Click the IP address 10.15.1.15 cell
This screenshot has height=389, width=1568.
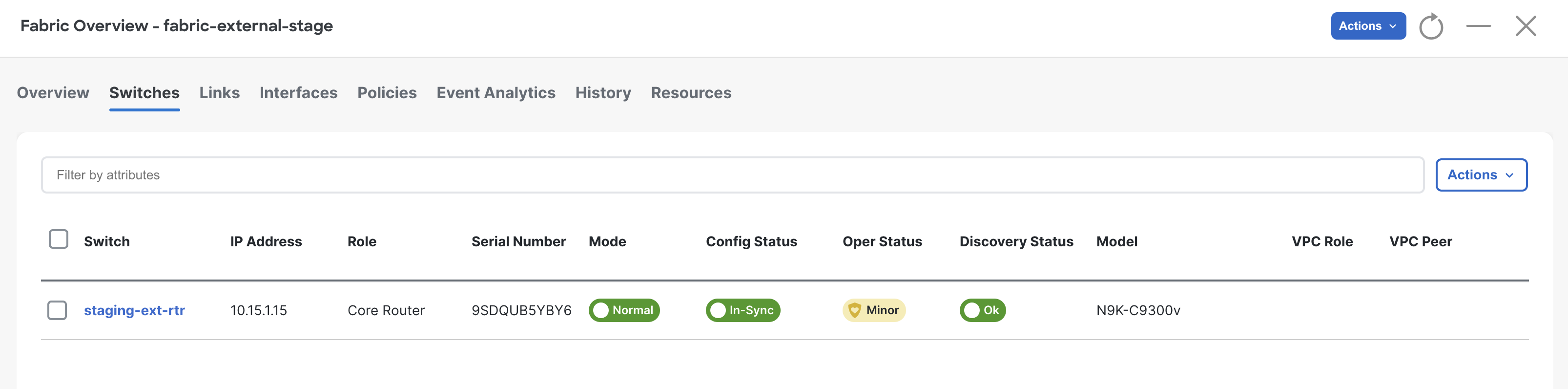tap(259, 310)
